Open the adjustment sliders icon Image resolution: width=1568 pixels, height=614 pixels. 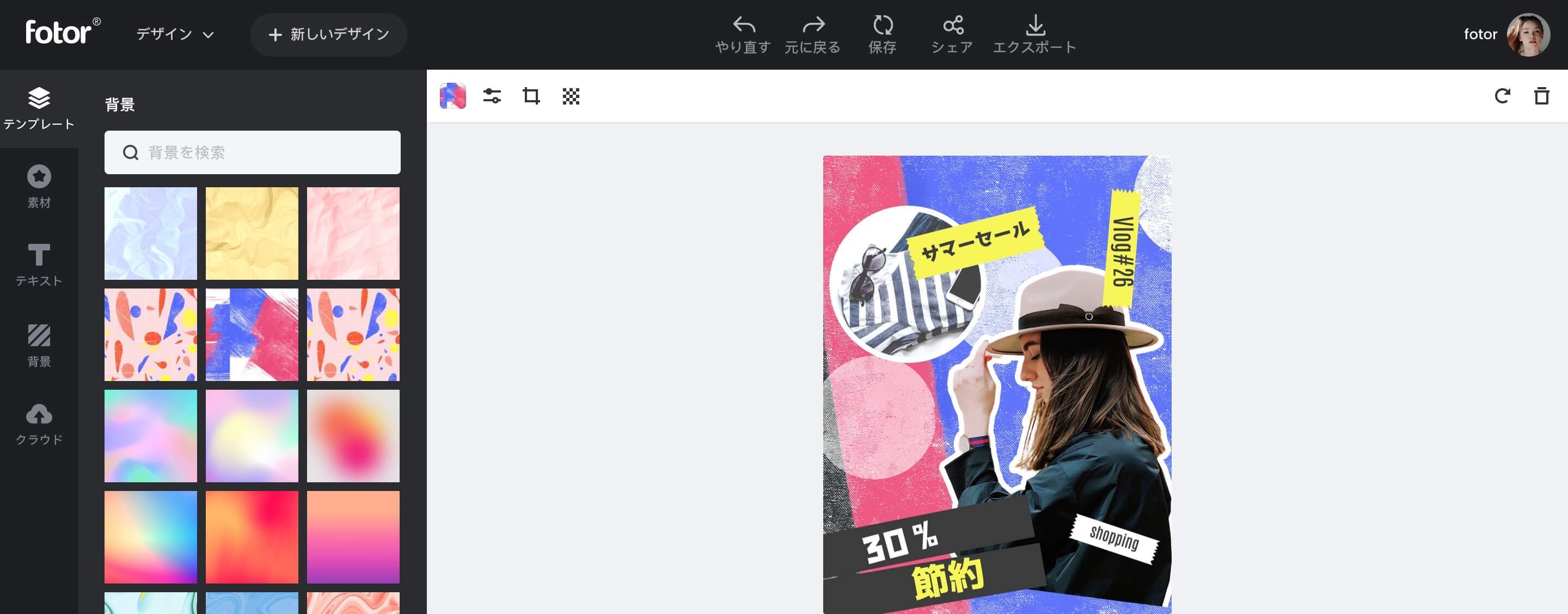(x=492, y=96)
